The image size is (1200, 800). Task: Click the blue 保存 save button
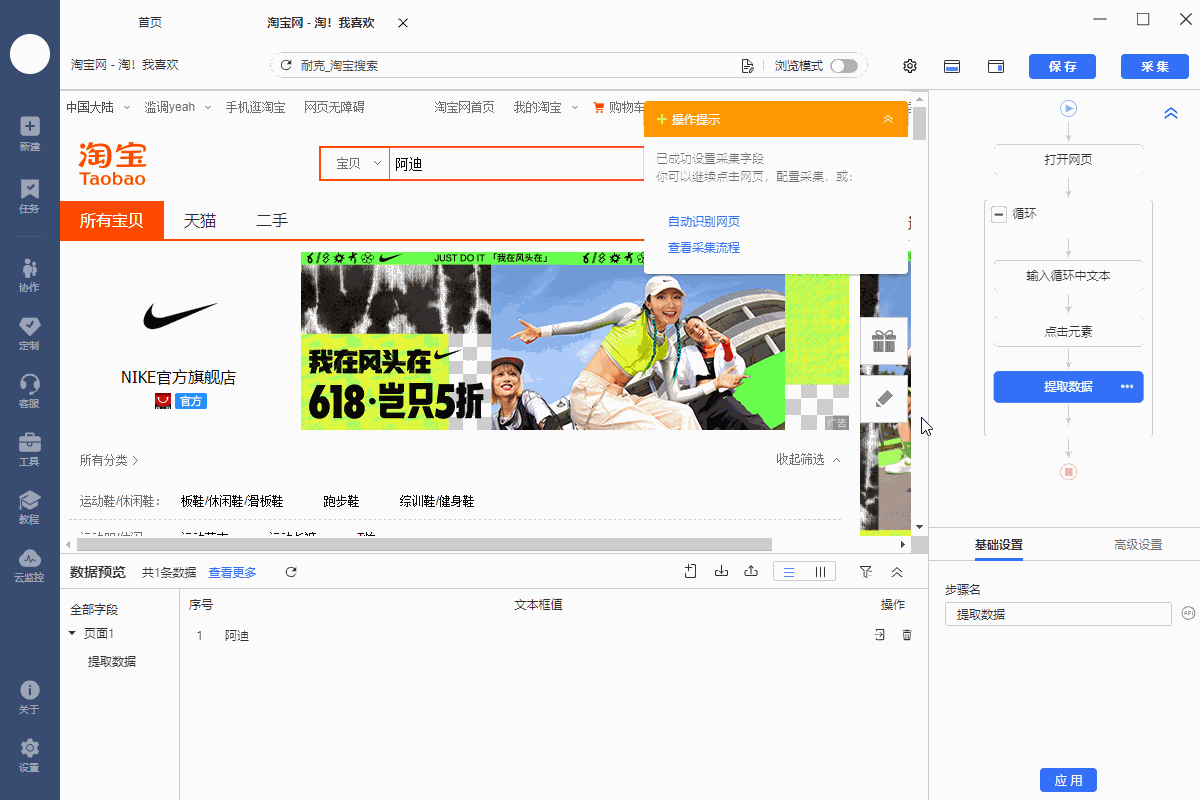coord(1062,66)
